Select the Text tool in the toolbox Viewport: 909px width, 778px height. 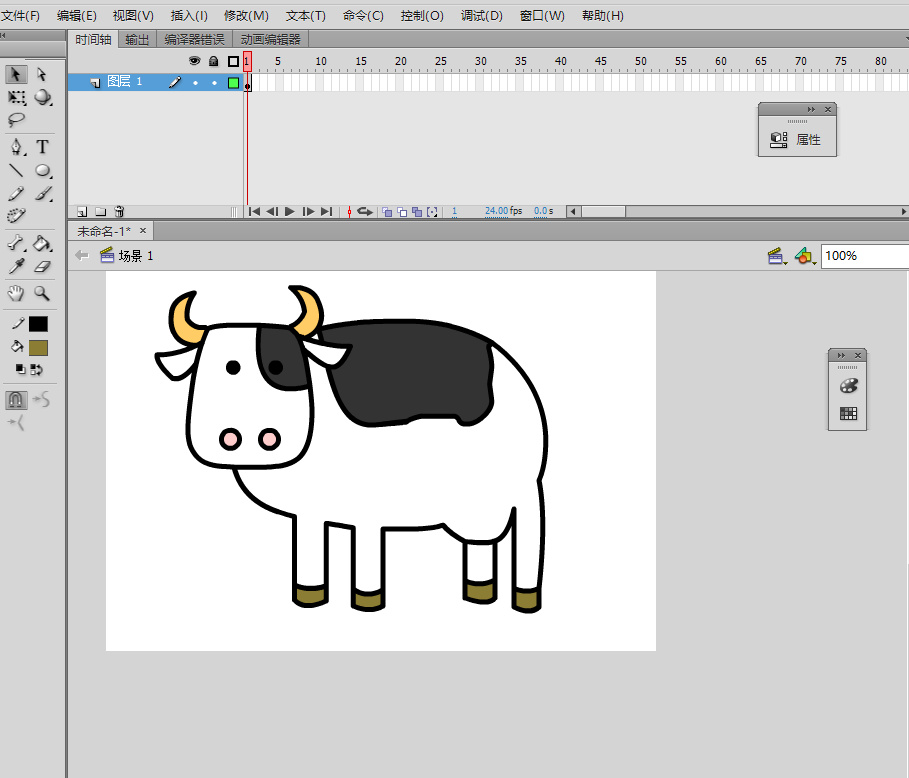(x=43, y=147)
